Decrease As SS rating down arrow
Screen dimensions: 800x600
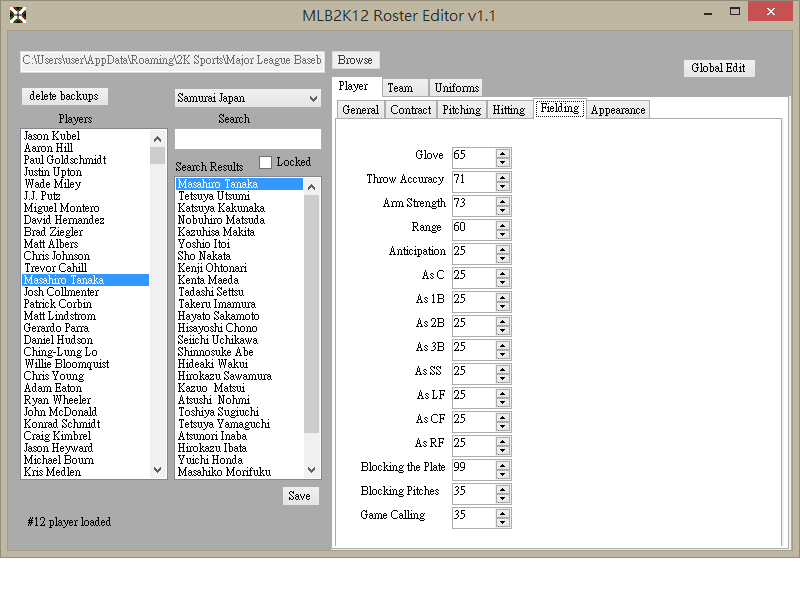coord(503,378)
